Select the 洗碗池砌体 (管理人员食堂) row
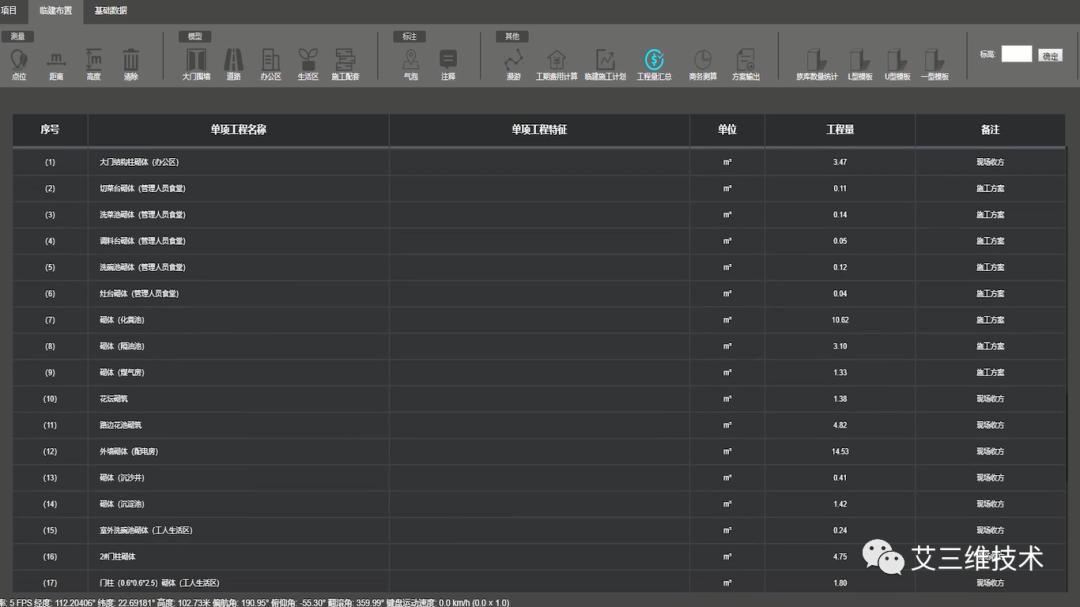This screenshot has width=1080, height=607. click(539, 267)
